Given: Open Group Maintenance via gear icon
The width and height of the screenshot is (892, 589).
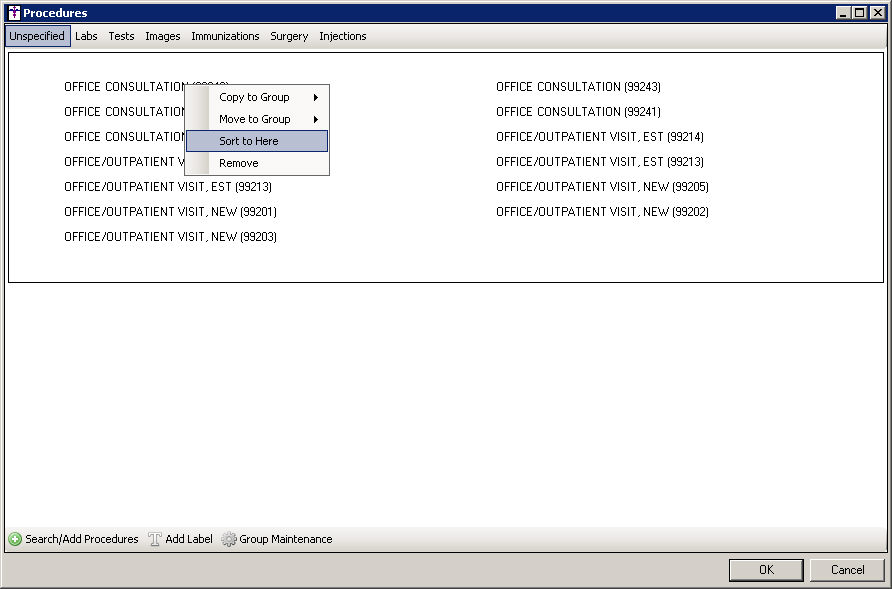Looking at the screenshot, I should pyautogui.click(x=229, y=539).
